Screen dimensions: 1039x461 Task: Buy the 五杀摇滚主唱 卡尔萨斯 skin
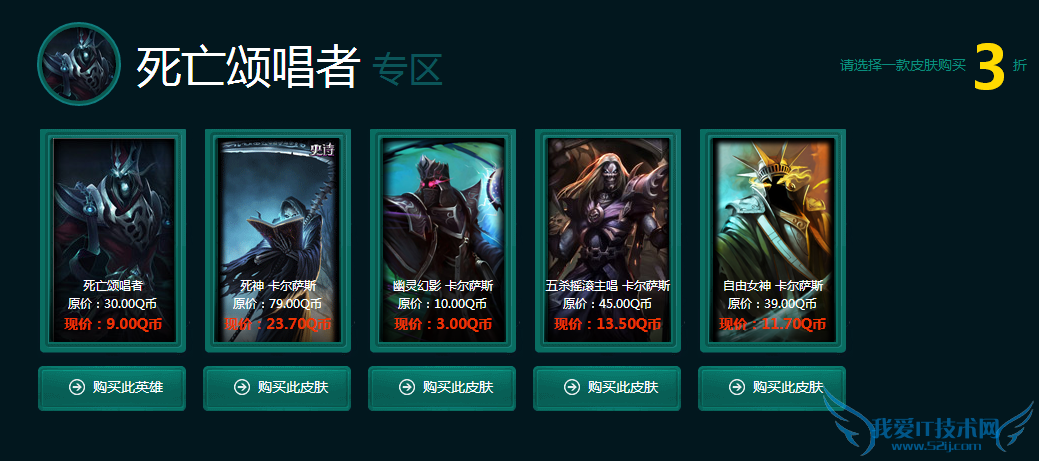(x=607, y=388)
